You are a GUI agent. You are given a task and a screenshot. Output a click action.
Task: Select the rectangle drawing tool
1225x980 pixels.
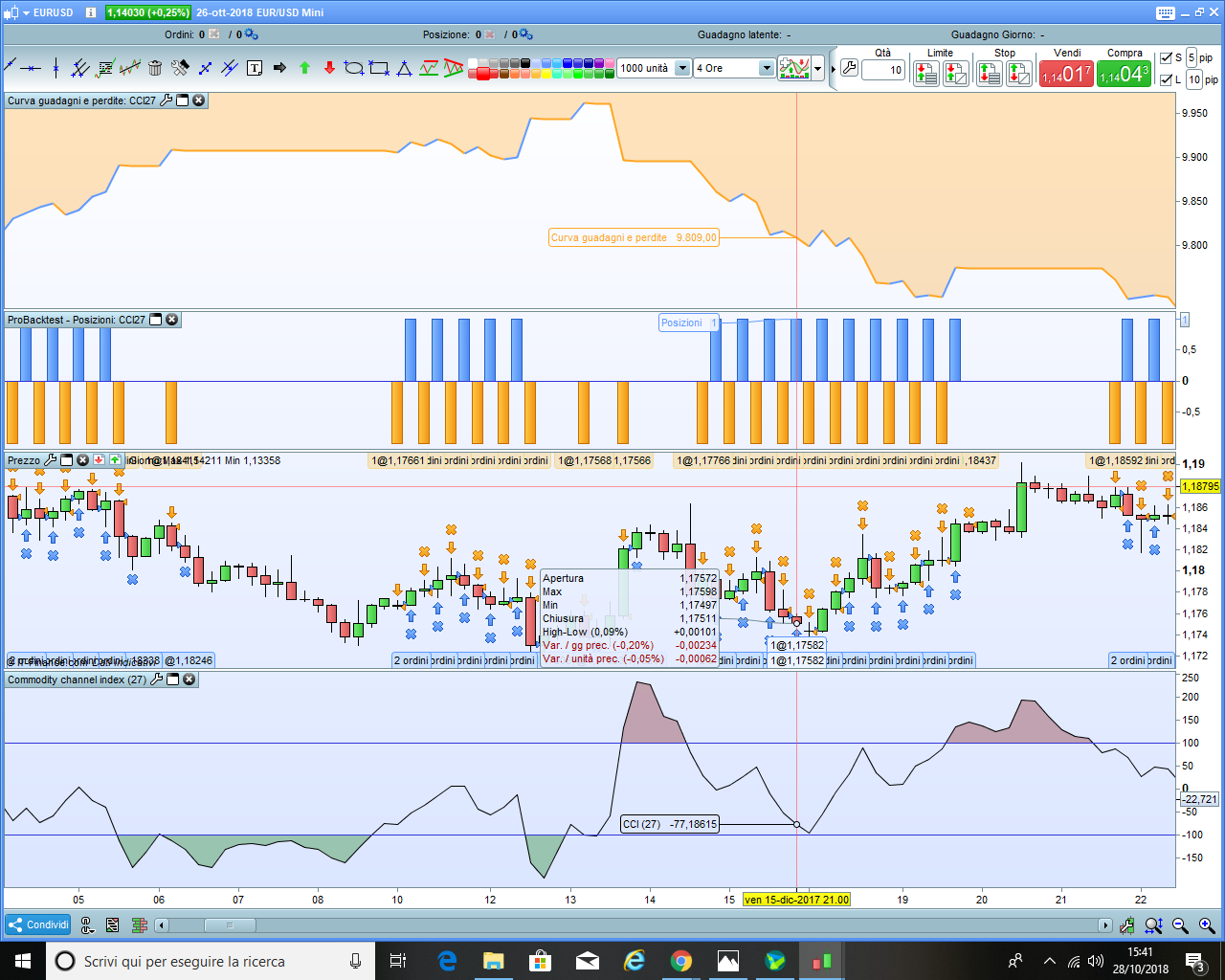pos(379,68)
